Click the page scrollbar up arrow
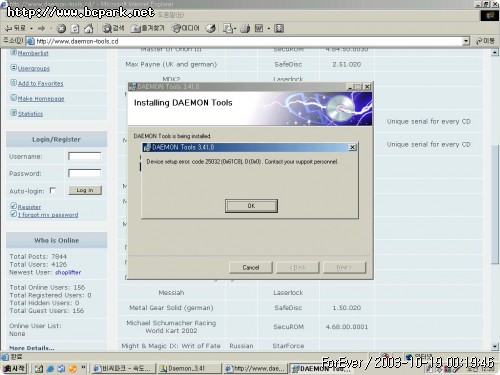This screenshot has height=375, width=500. click(x=495, y=52)
